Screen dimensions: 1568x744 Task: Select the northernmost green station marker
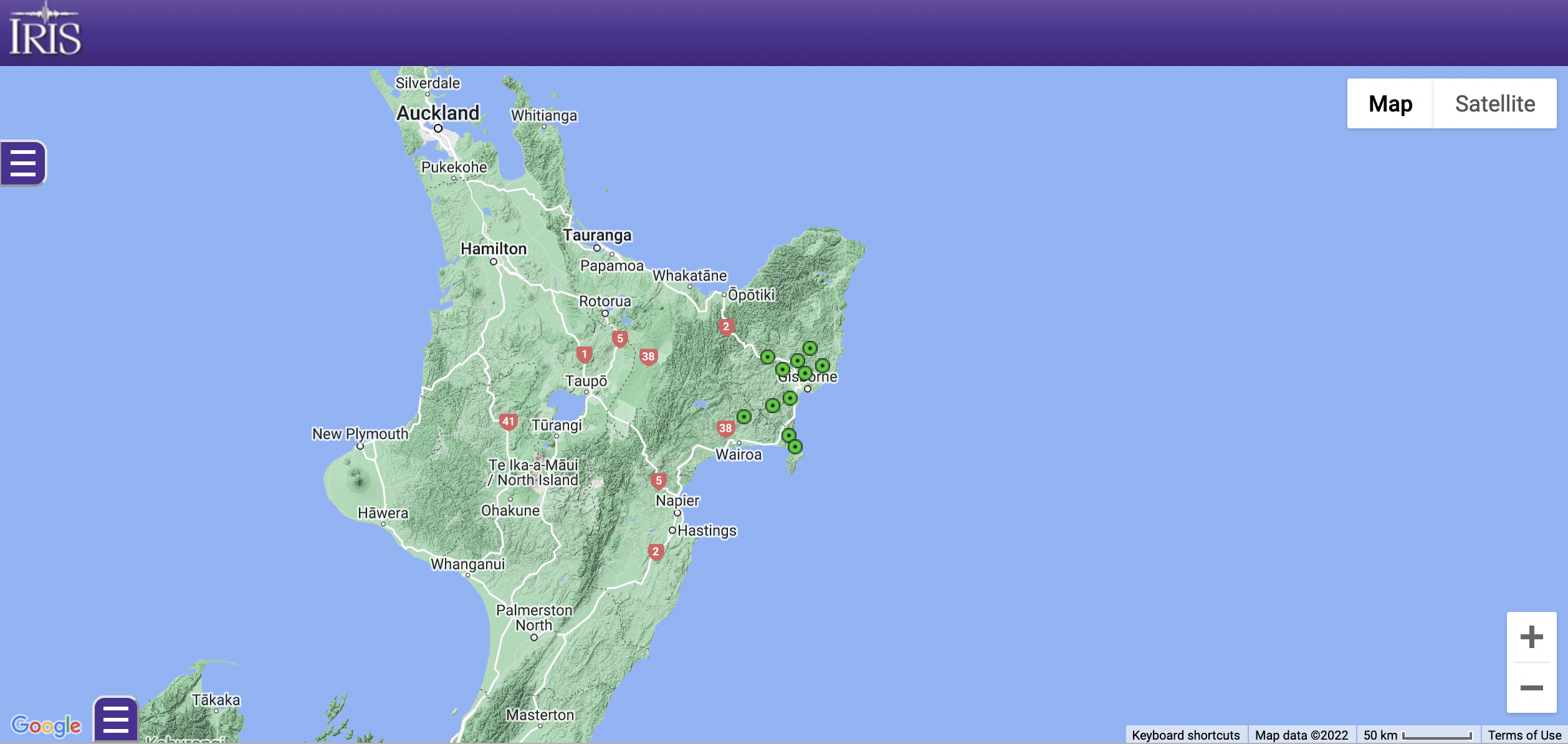coord(810,348)
